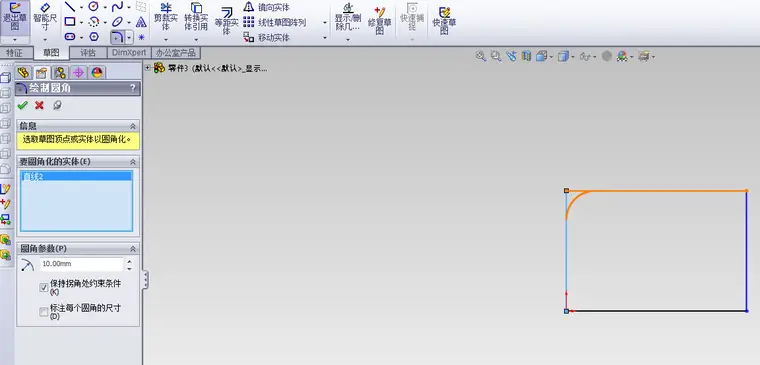The height and width of the screenshot is (365, 760).
Task: Select the Polygon sketch tool
Action: pyautogui.click(x=94, y=37)
